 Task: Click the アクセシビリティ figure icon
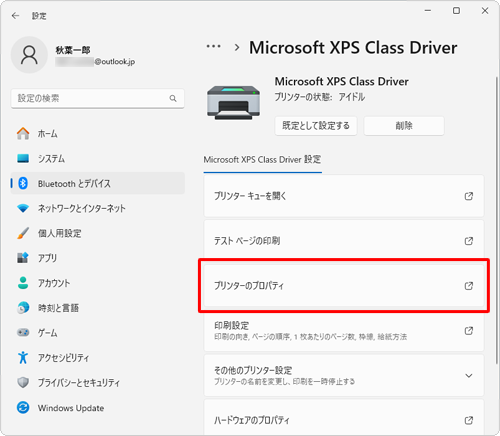[23, 357]
